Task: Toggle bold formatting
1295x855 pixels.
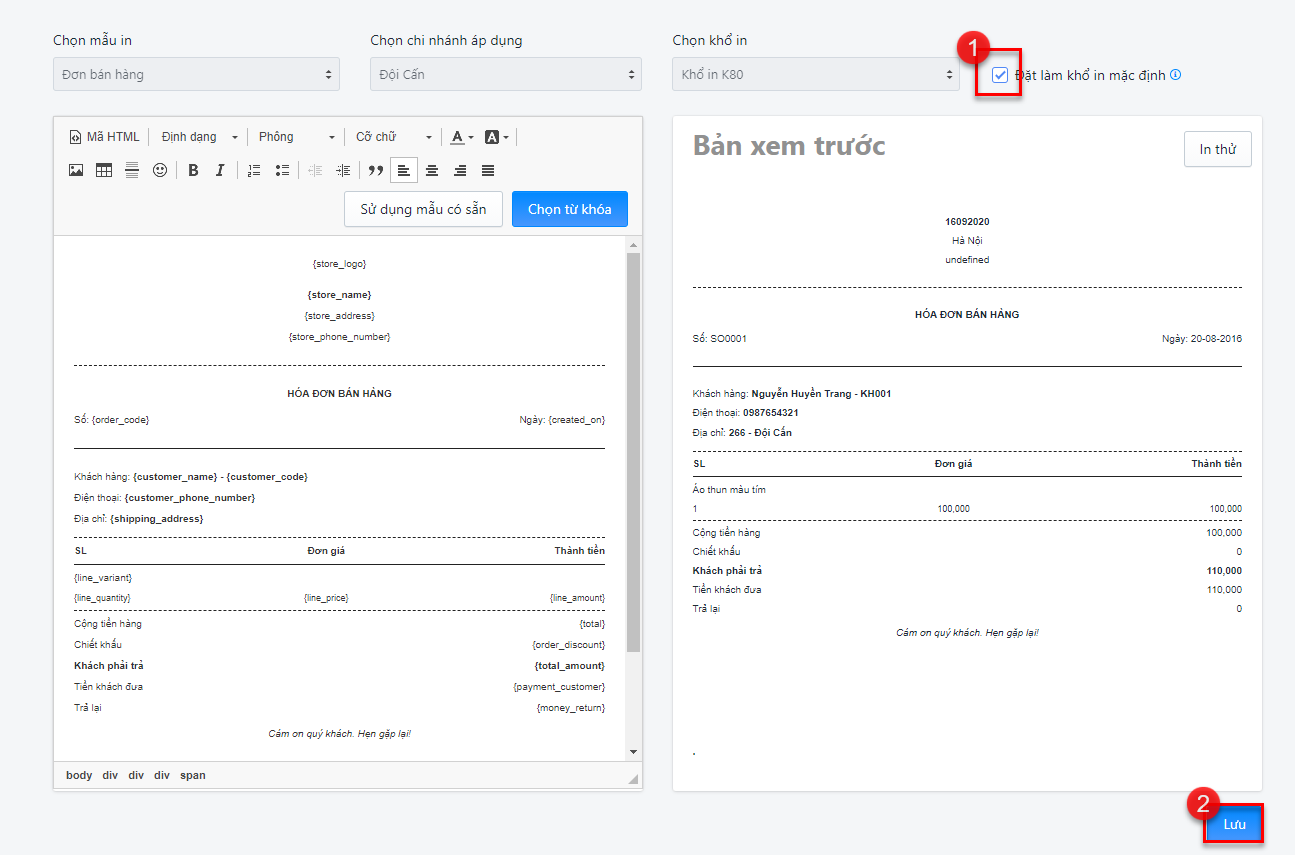Action: coord(194,170)
